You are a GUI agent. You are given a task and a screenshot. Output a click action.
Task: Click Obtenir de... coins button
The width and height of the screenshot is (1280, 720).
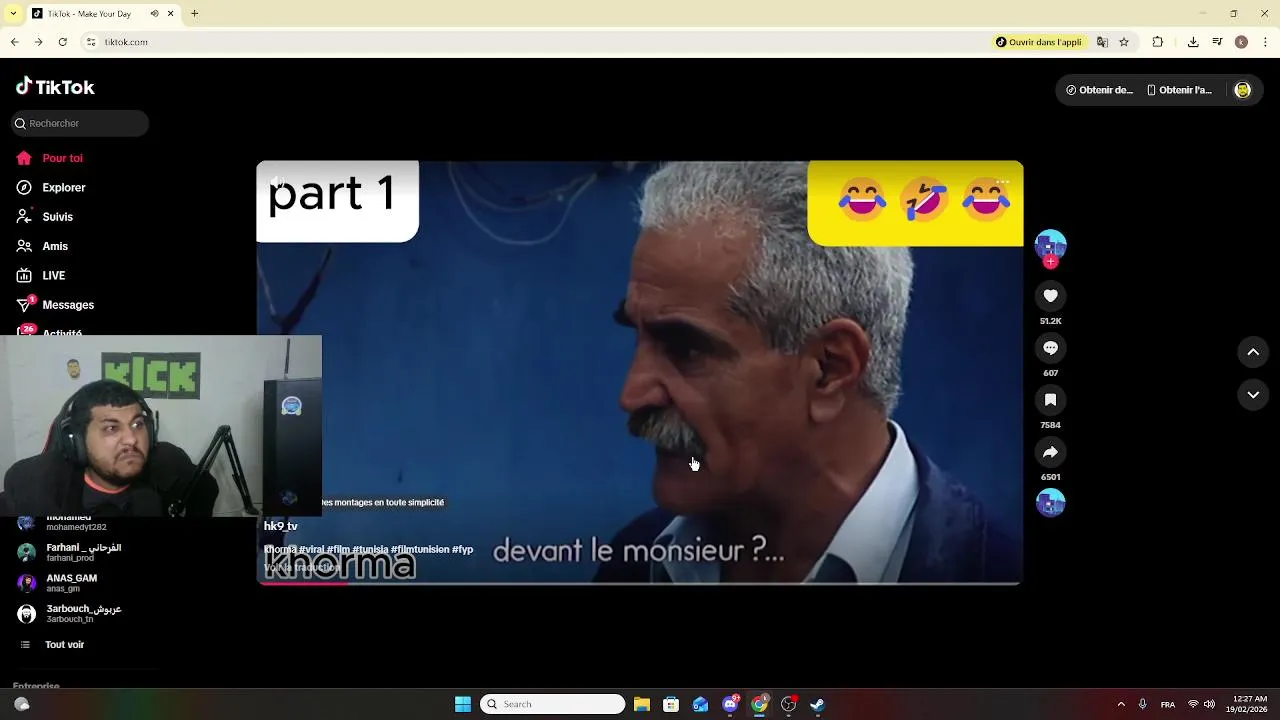1098,90
